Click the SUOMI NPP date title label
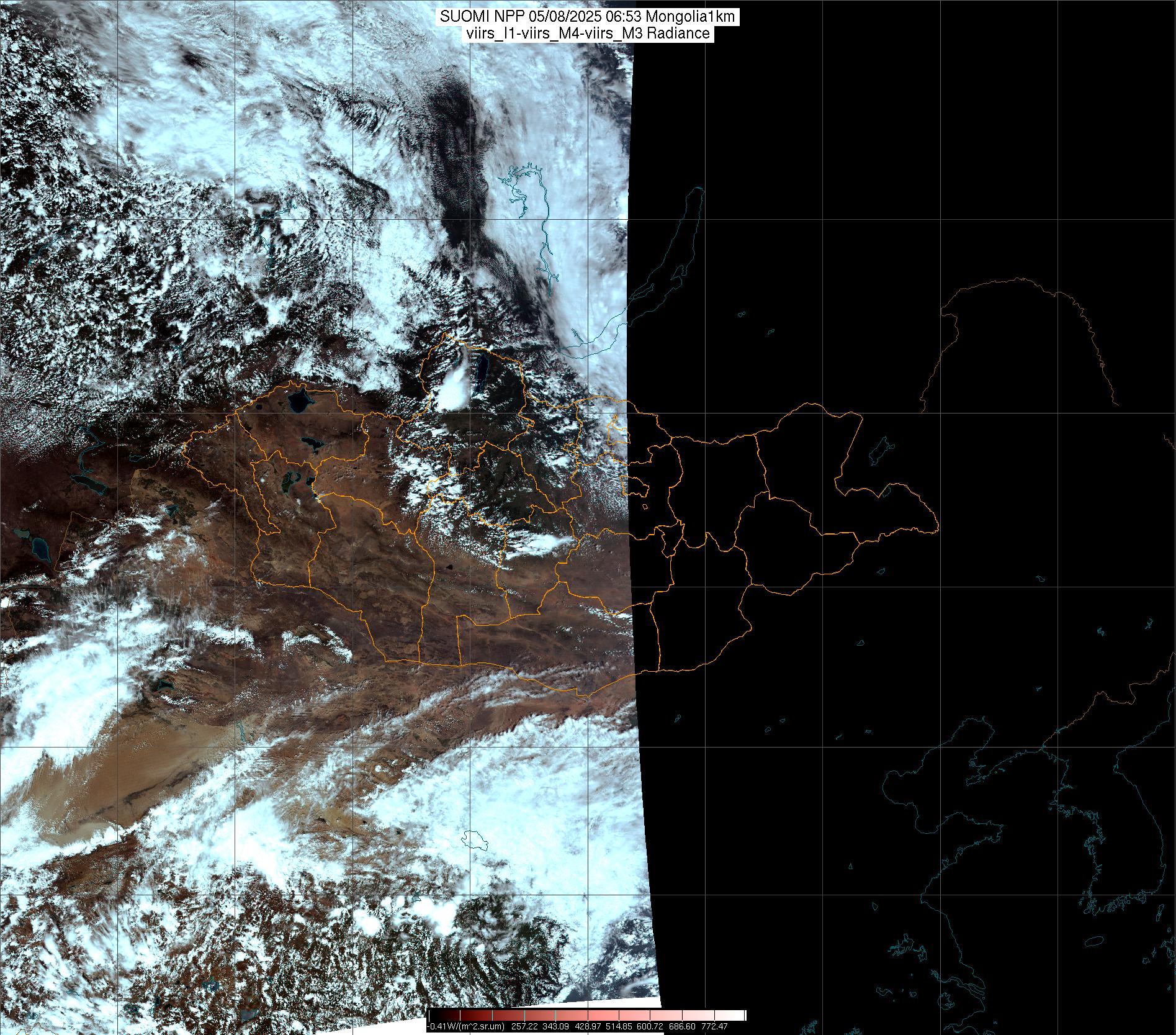 588,17
